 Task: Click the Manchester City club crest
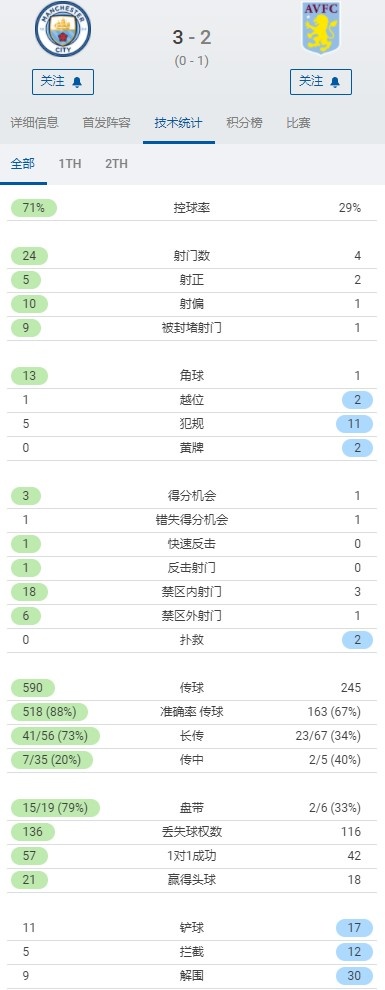[62, 29]
